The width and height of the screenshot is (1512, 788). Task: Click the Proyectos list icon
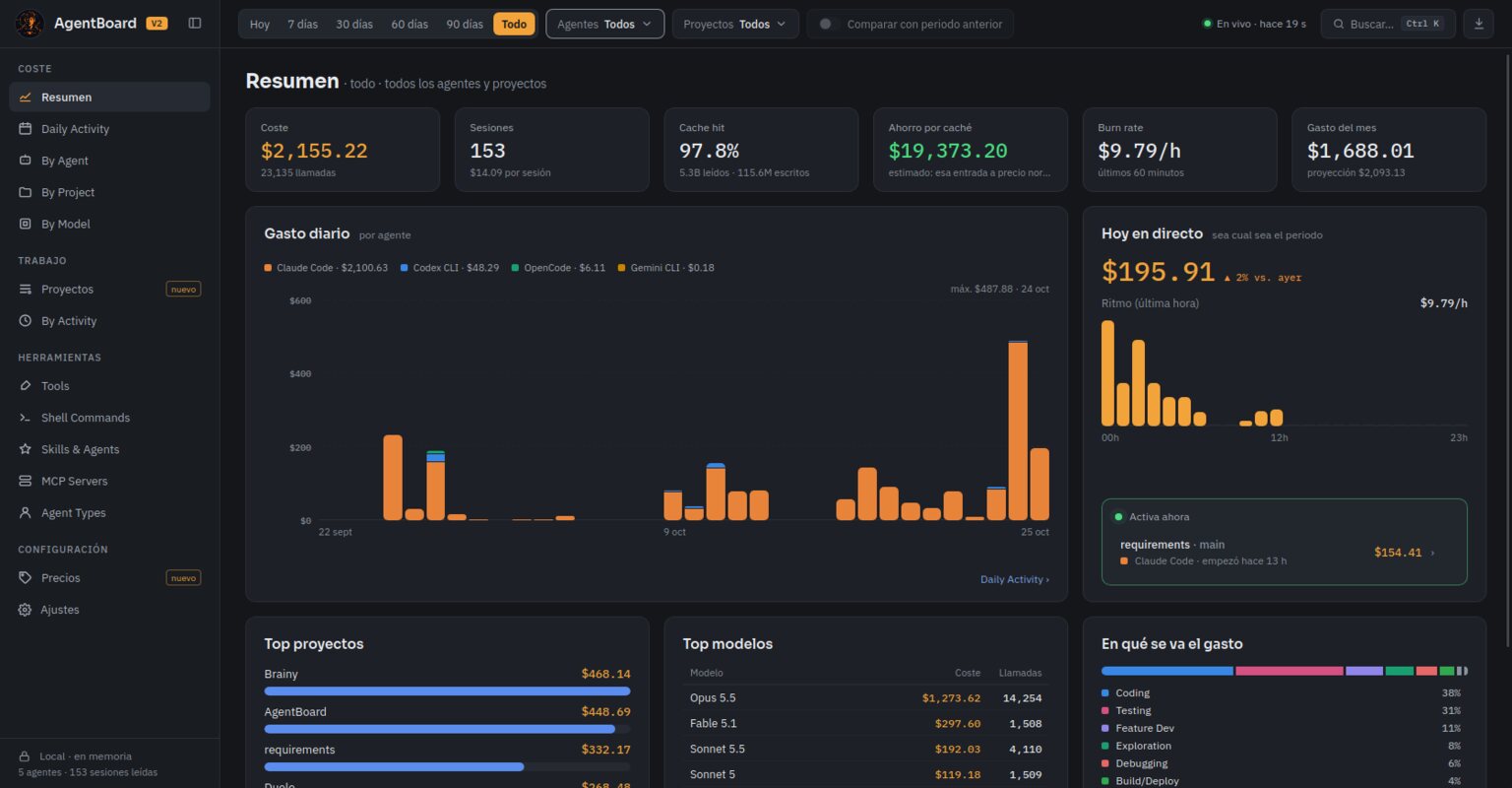(26, 290)
